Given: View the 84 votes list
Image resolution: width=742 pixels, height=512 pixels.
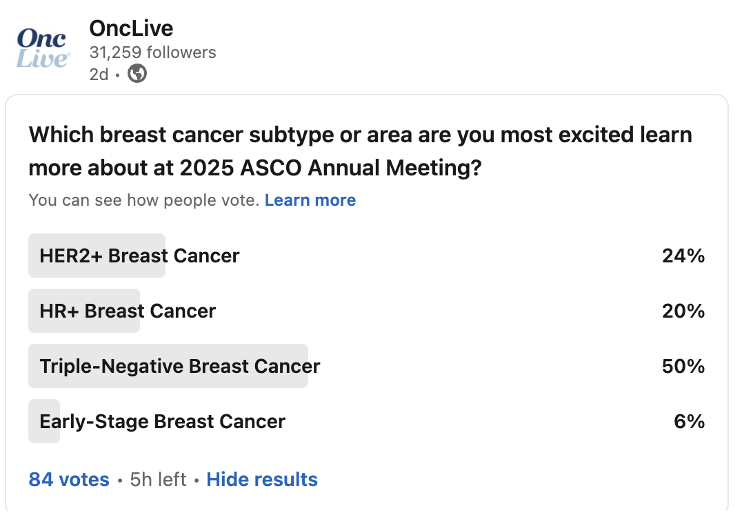Looking at the screenshot, I should [69, 479].
